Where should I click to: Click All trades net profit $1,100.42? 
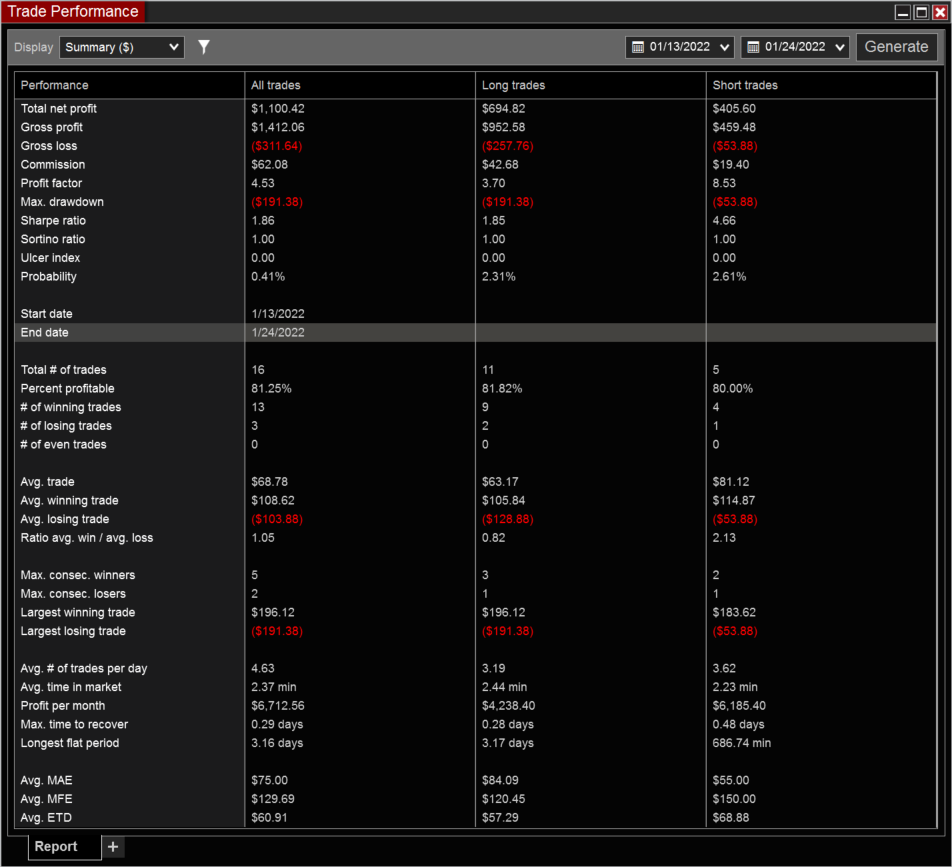click(x=278, y=109)
